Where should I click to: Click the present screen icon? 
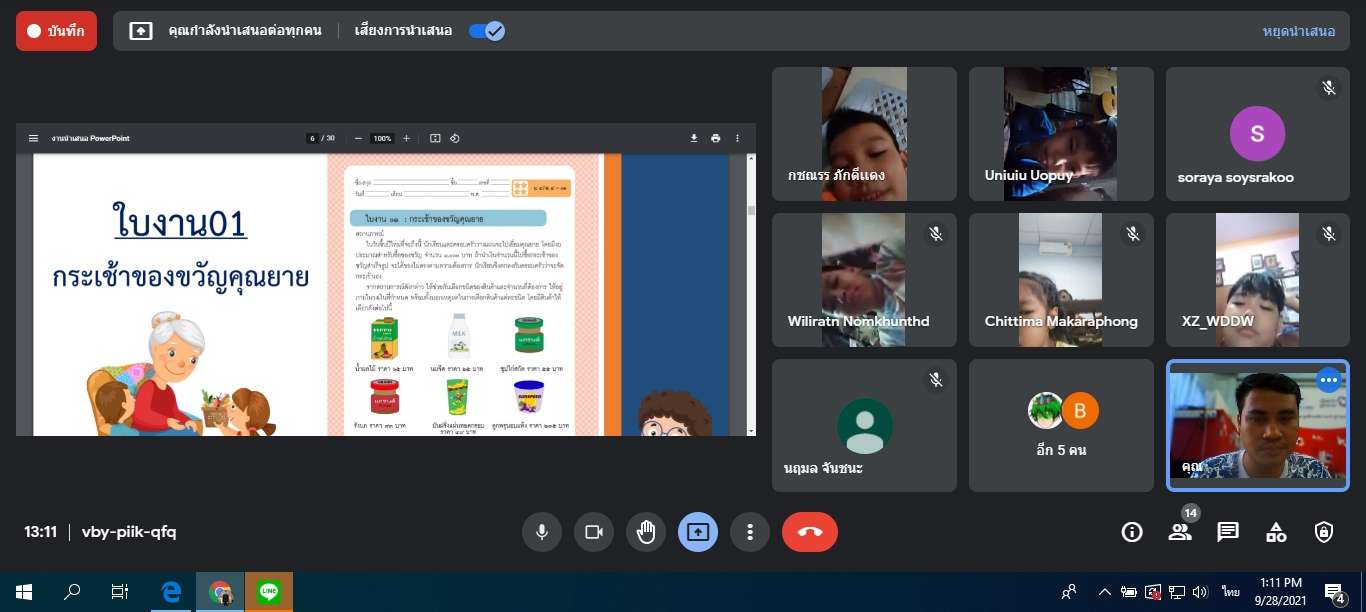[x=698, y=532]
